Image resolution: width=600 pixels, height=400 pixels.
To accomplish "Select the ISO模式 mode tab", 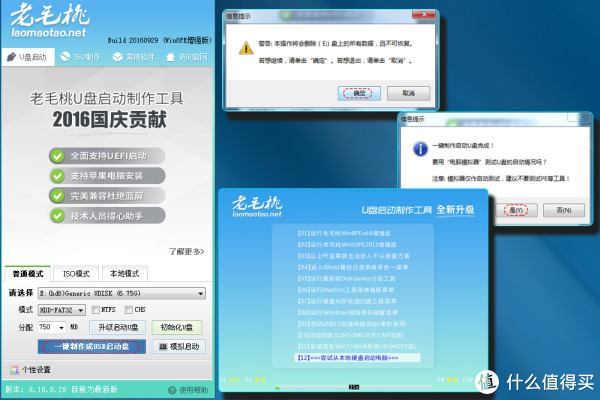I will [76, 274].
